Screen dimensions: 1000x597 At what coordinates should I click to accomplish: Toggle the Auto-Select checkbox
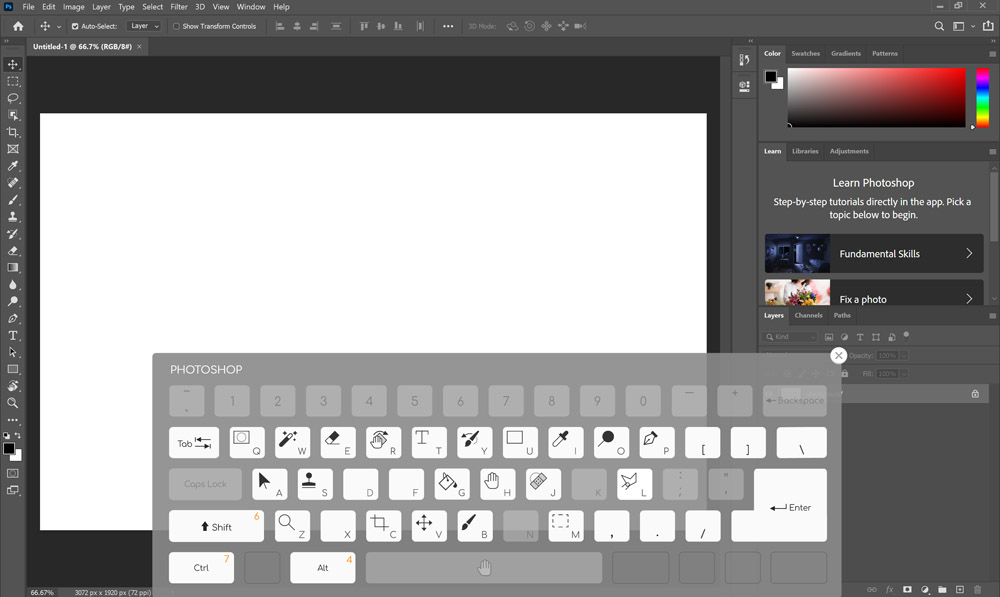[75, 26]
